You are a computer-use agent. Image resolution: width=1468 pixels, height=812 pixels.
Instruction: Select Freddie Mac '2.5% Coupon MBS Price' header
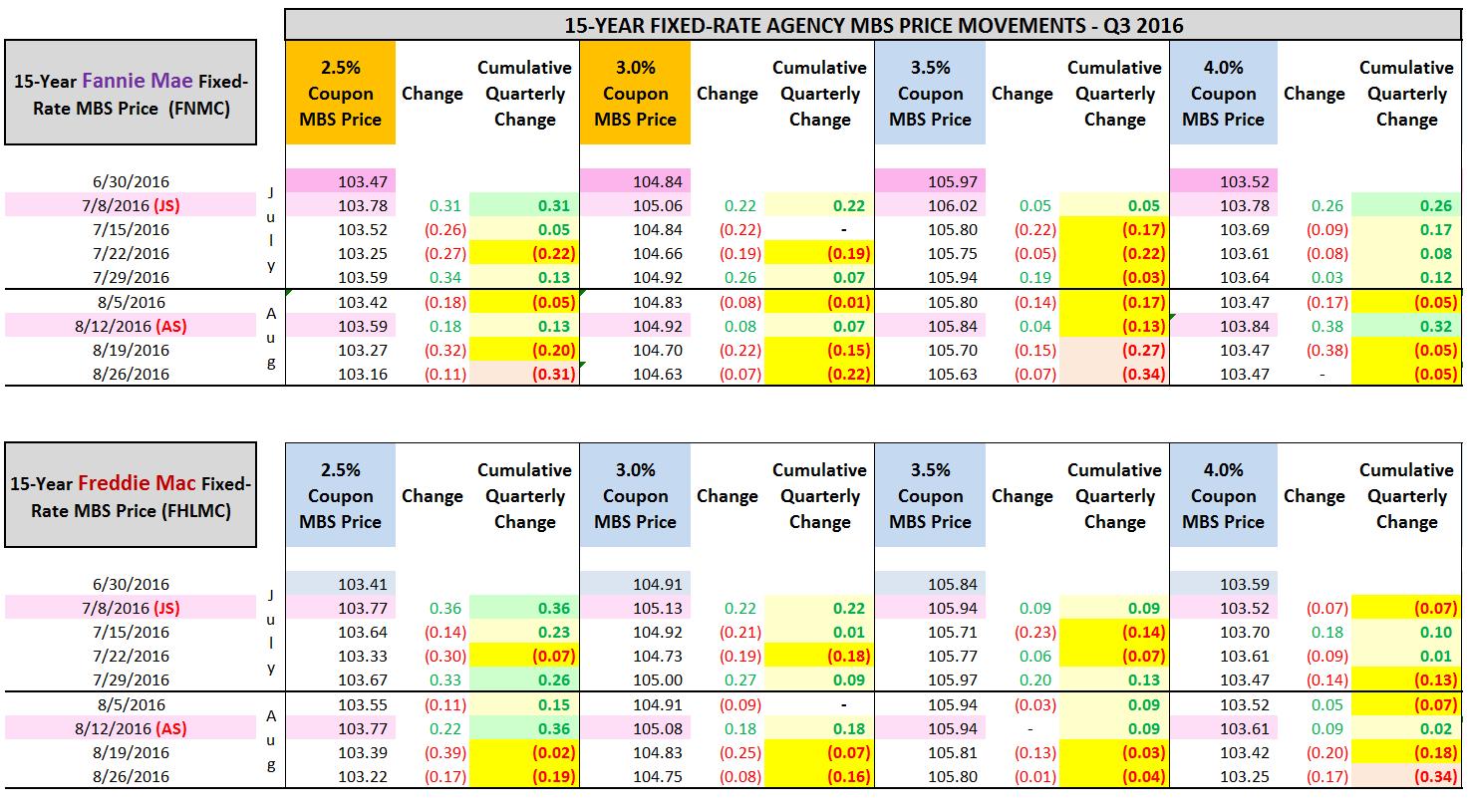point(341,495)
